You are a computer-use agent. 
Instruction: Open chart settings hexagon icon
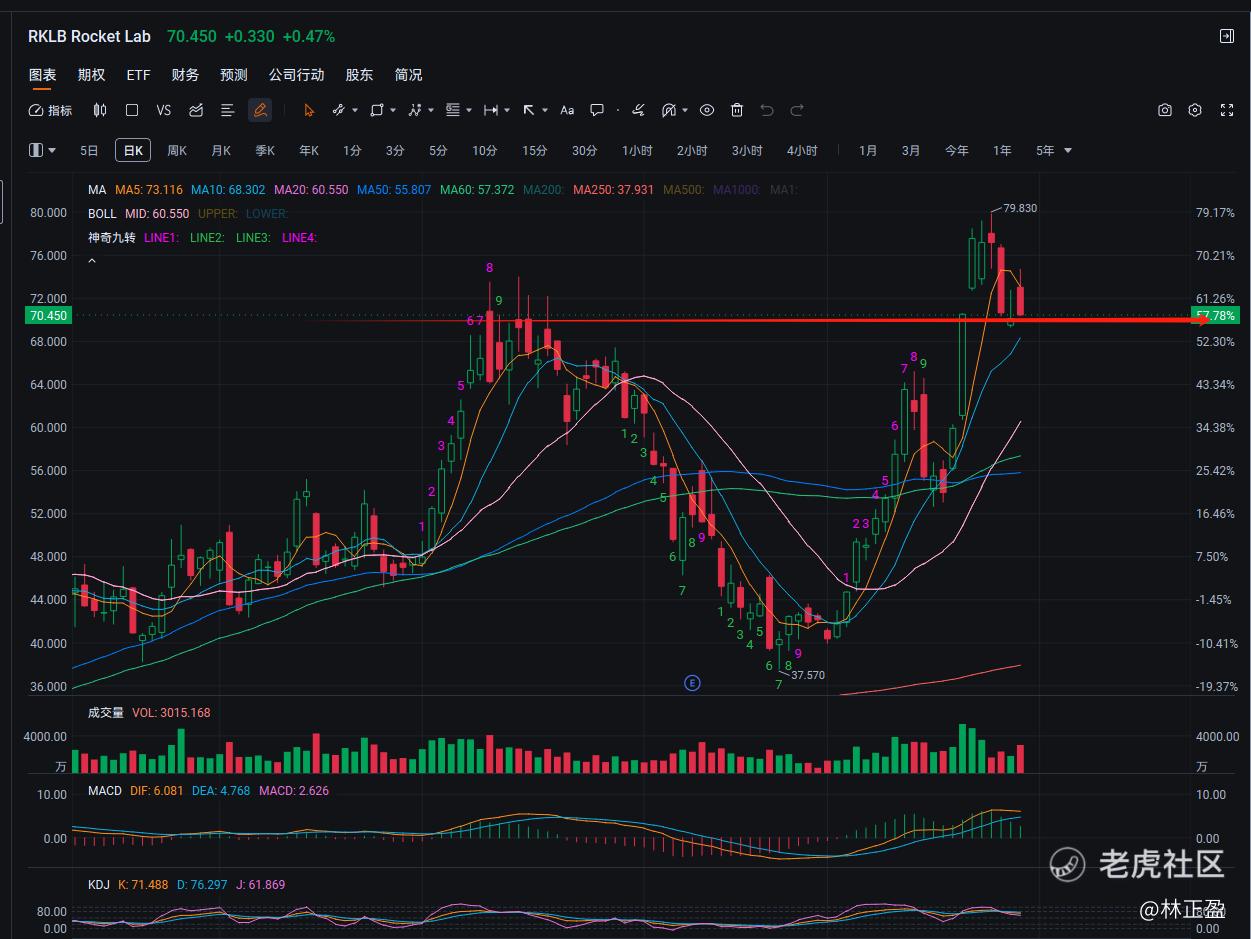[1195, 110]
